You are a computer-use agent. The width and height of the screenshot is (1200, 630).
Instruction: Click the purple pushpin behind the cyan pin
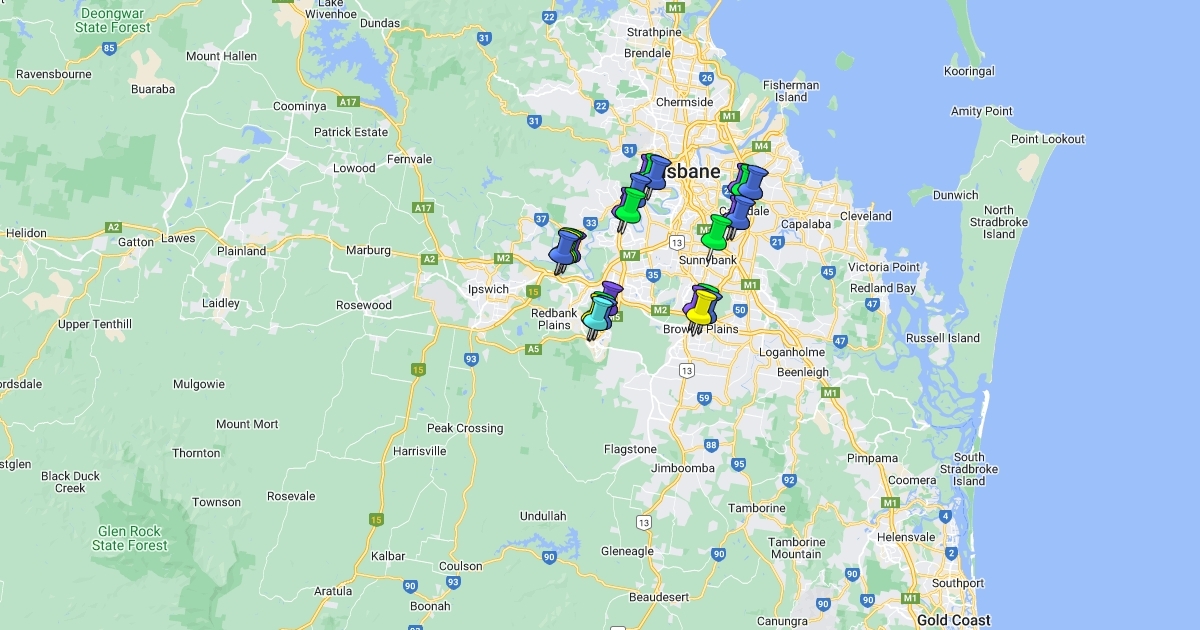click(x=612, y=291)
